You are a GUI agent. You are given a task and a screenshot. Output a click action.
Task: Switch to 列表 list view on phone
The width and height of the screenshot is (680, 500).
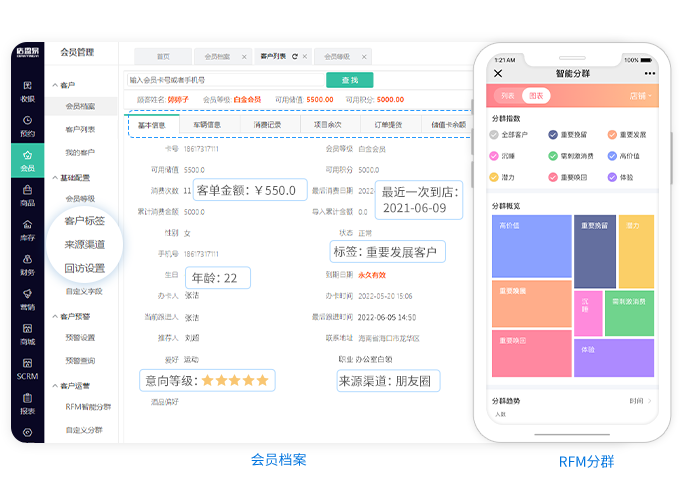point(507,96)
